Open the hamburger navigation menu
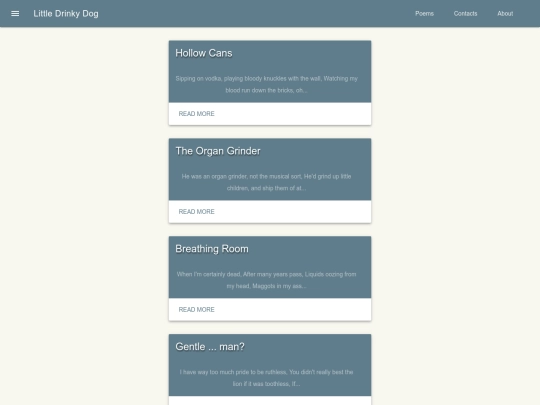Image resolution: width=540 pixels, height=405 pixels. click(15, 13)
